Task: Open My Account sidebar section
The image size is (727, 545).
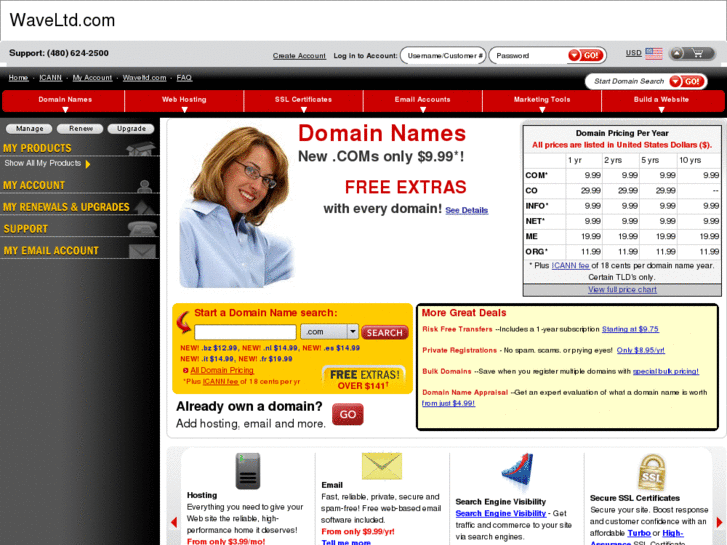Action: [x=34, y=186]
